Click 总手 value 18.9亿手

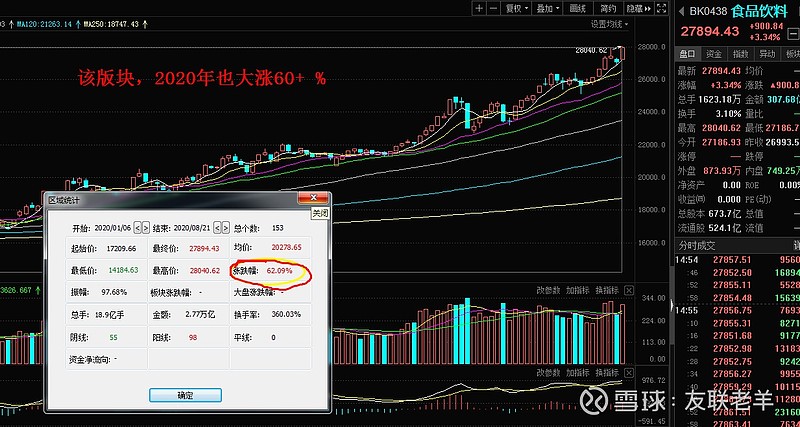click(x=109, y=315)
